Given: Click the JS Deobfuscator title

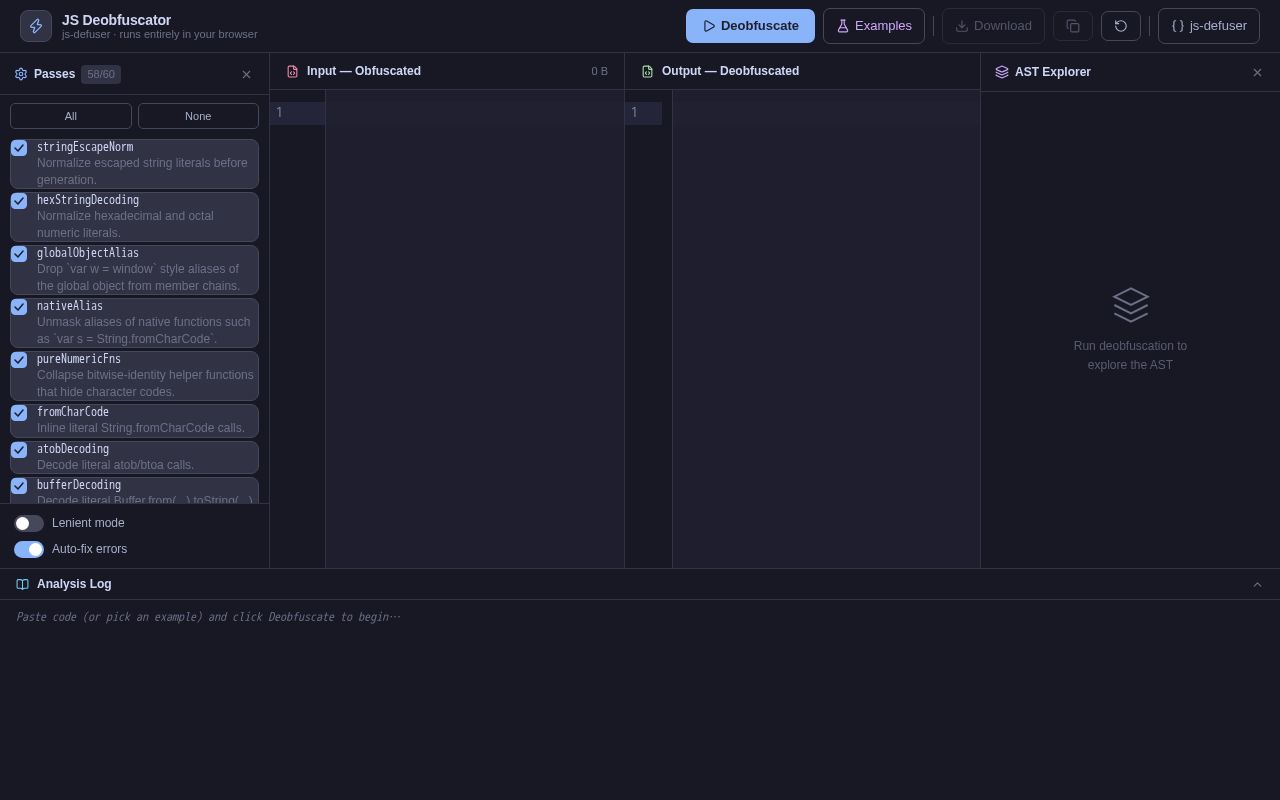Looking at the screenshot, I should click(x=116, y=20).
